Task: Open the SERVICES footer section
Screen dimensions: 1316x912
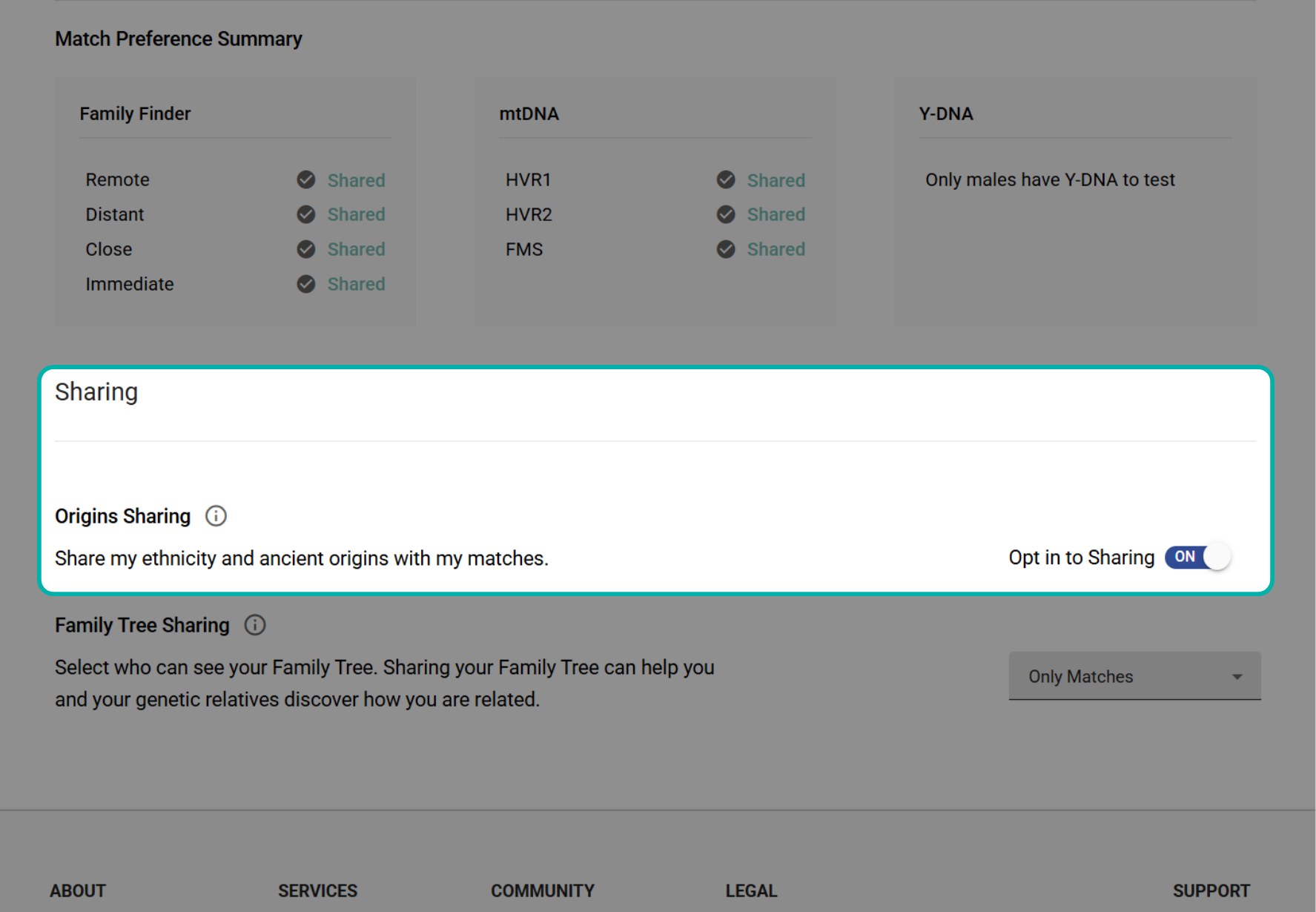Action: [317, 890]
